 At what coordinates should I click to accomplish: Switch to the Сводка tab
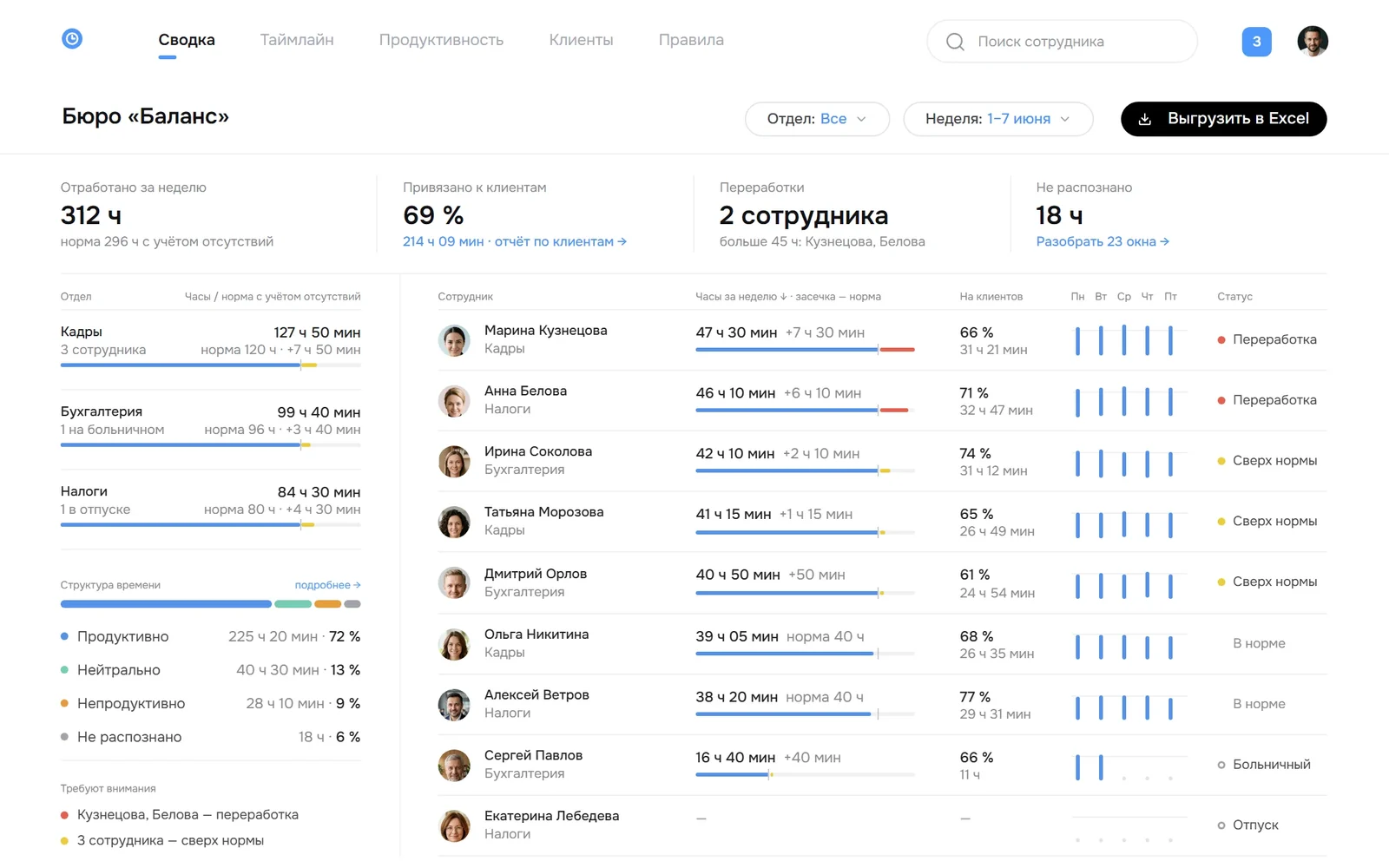187,40
